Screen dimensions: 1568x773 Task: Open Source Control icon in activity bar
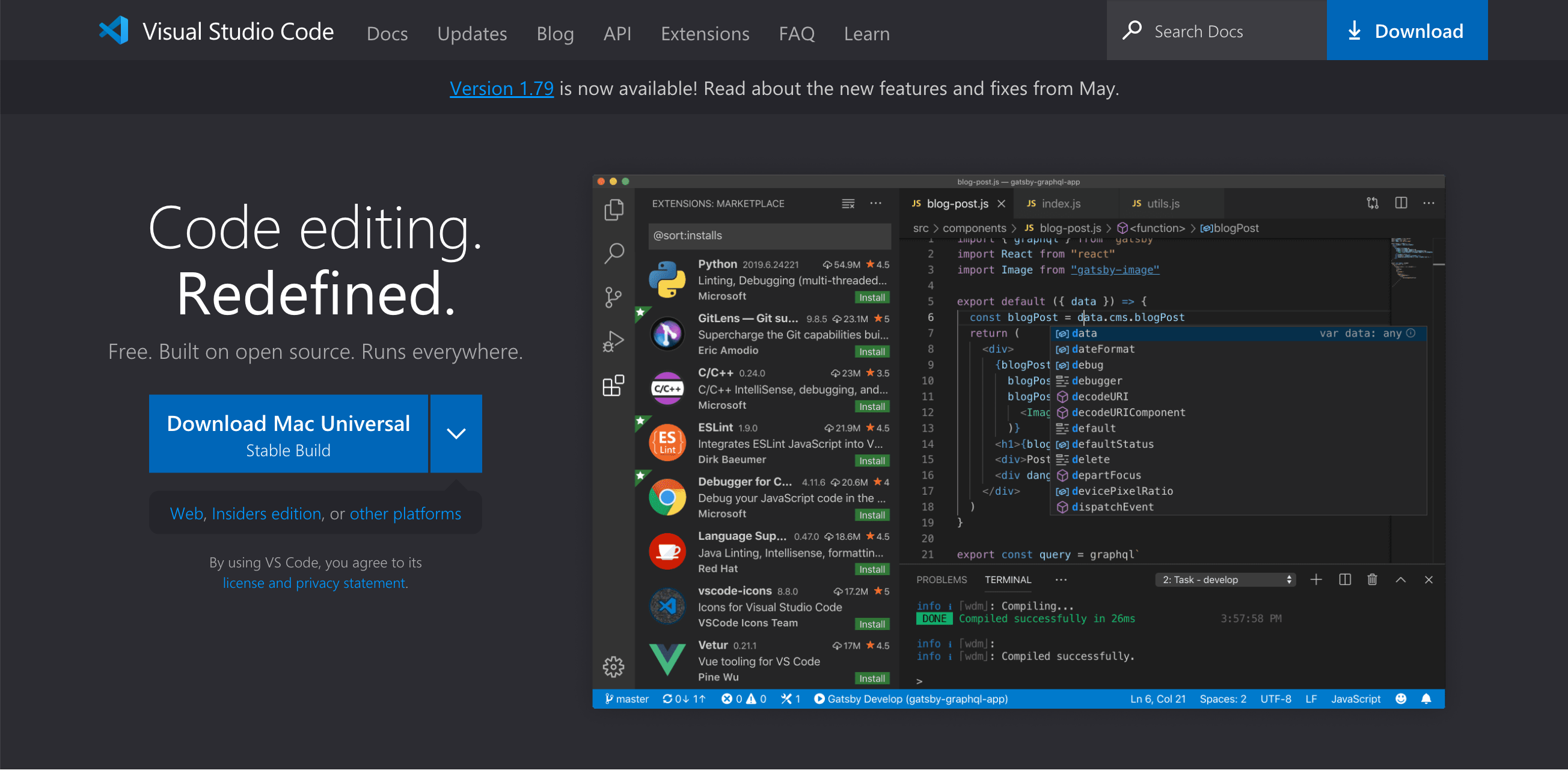point(614,298)
